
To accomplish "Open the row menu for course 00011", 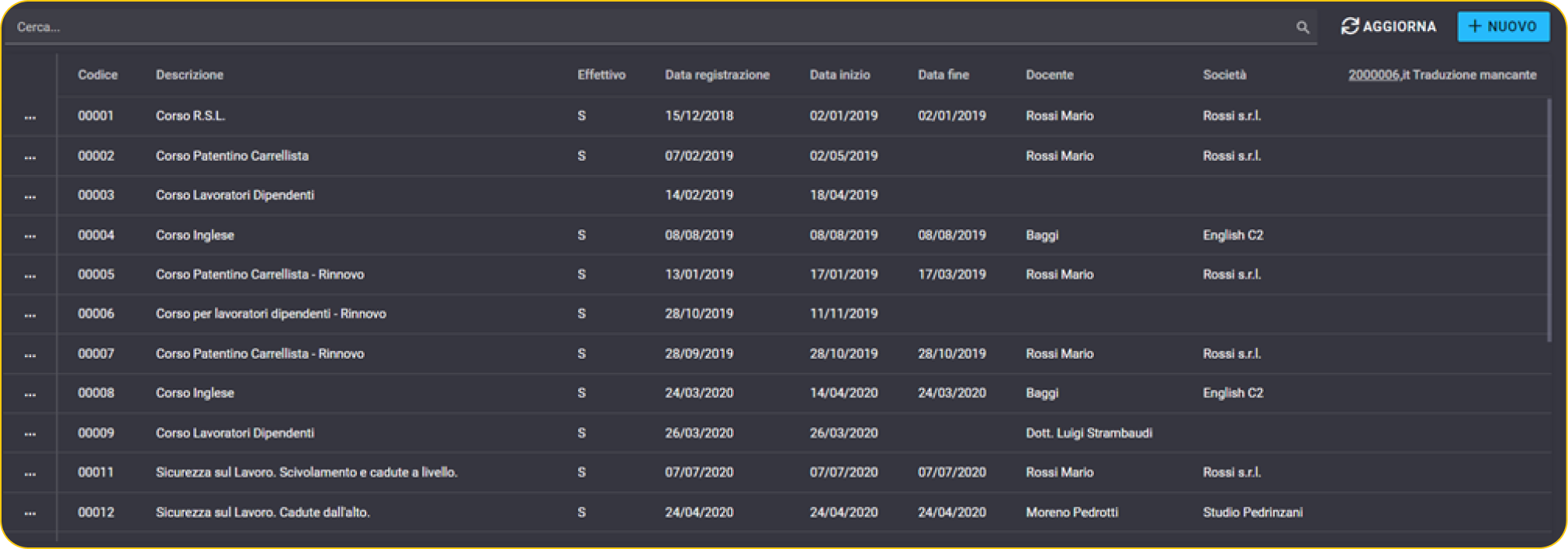I will (x=30, y=474).
